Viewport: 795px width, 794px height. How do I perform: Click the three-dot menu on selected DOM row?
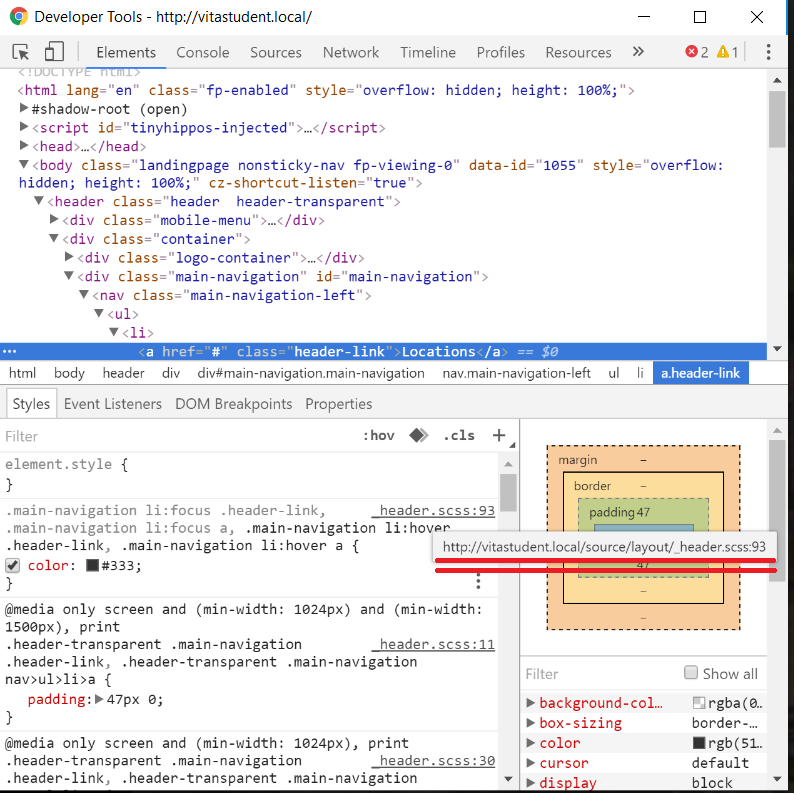10,351
